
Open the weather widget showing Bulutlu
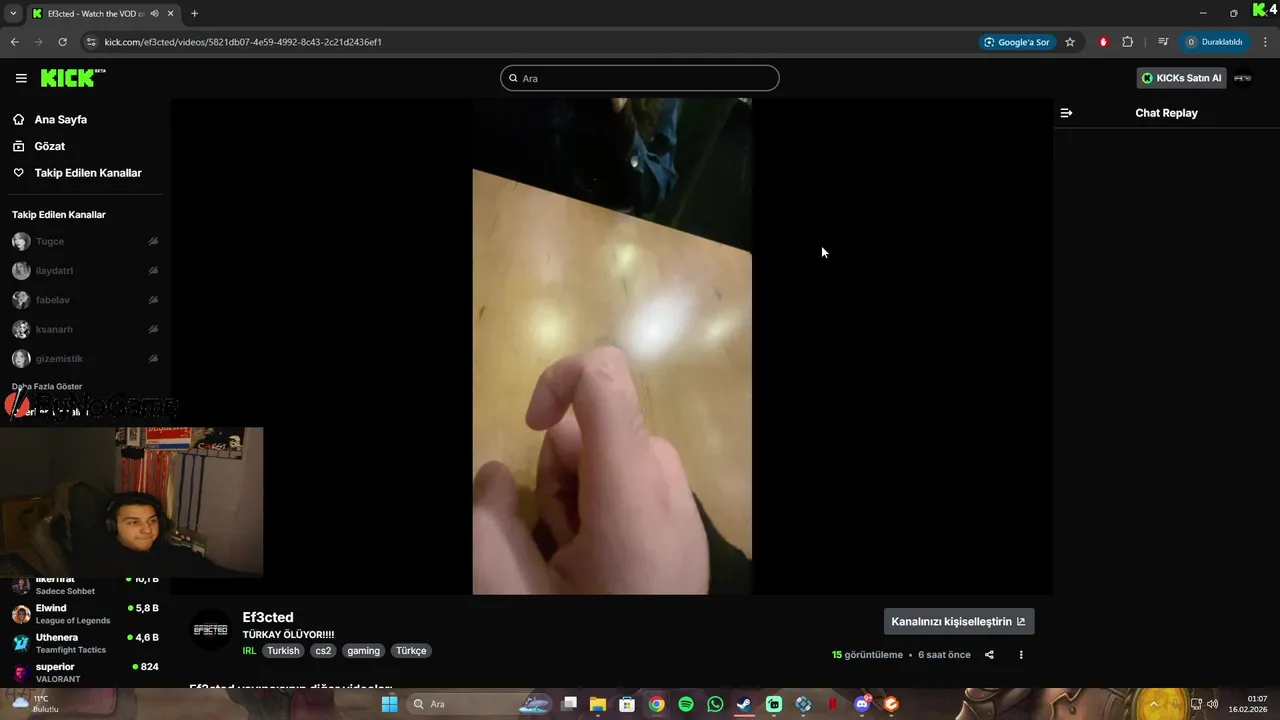pos(38,704)
